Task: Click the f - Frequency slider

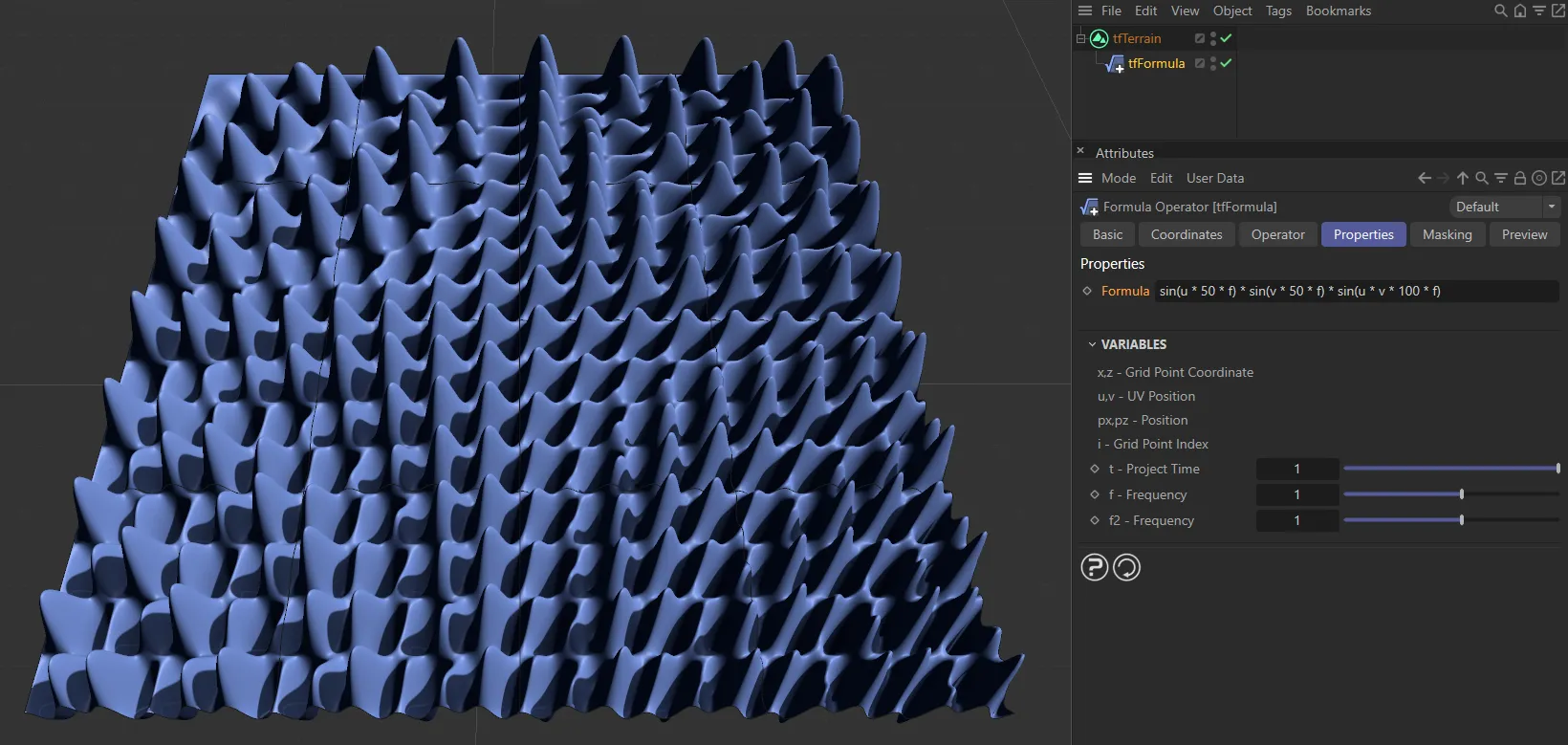Action: coord(1450,494)
